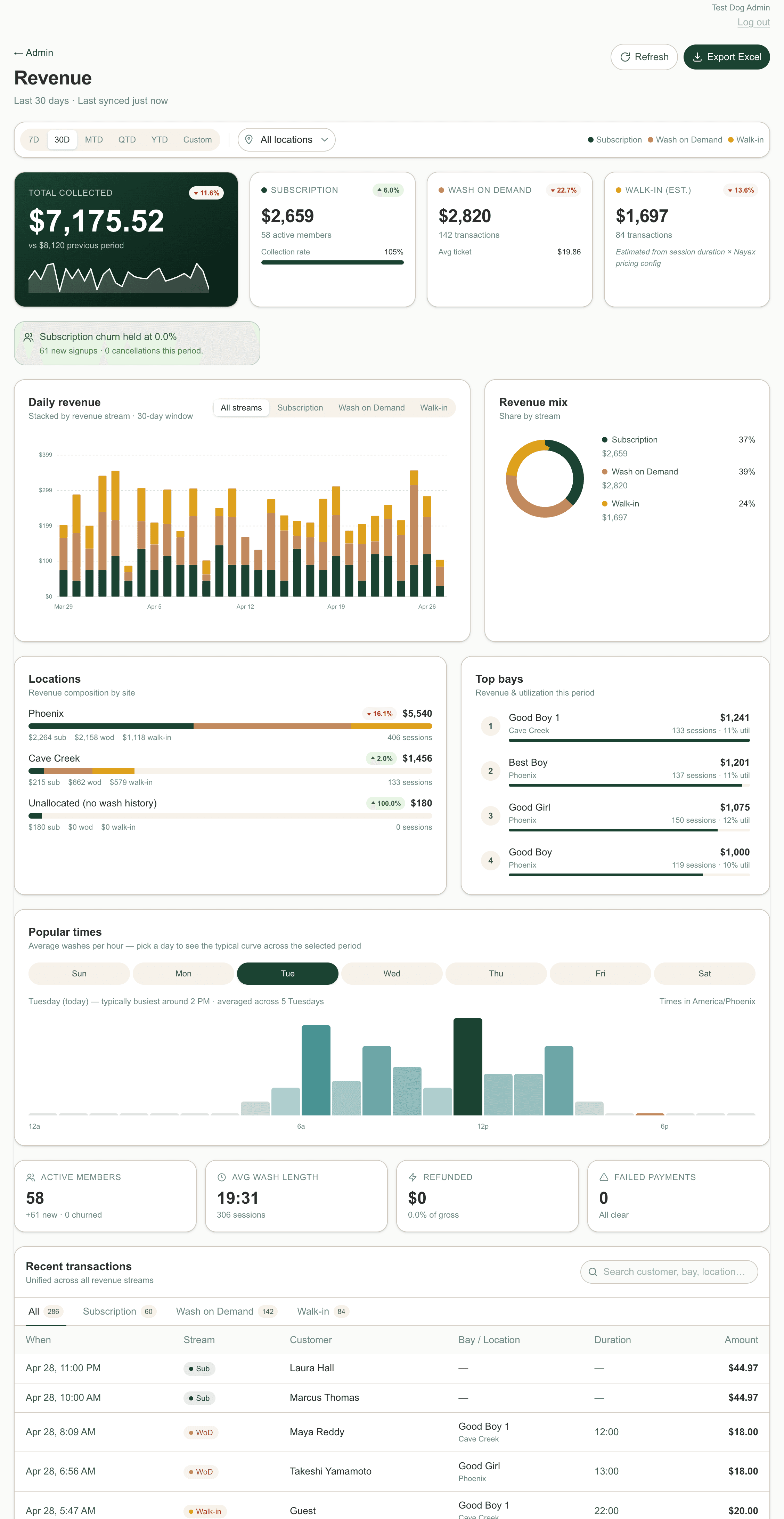Select the YTD time range

pos(159,140)
